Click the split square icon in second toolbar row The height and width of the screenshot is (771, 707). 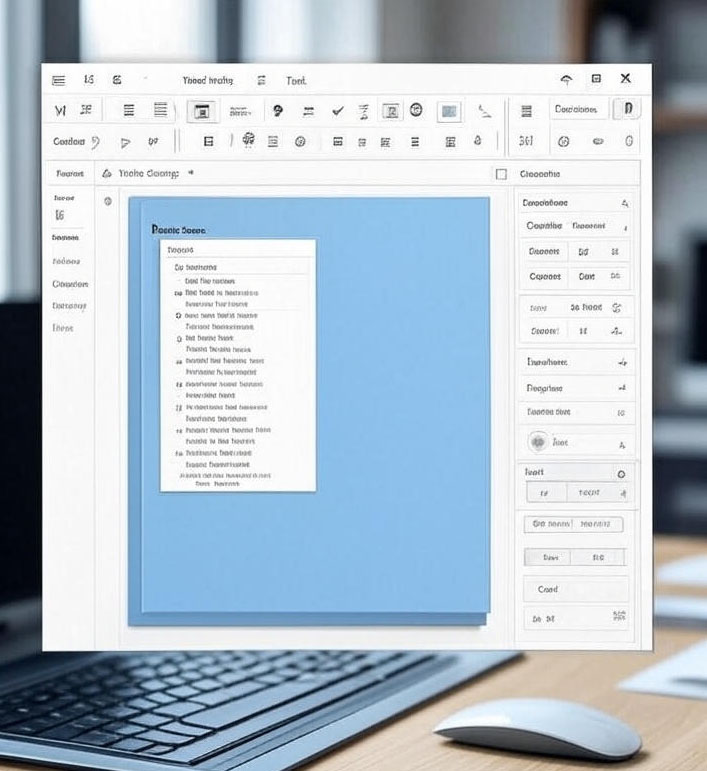click(208, 142)
